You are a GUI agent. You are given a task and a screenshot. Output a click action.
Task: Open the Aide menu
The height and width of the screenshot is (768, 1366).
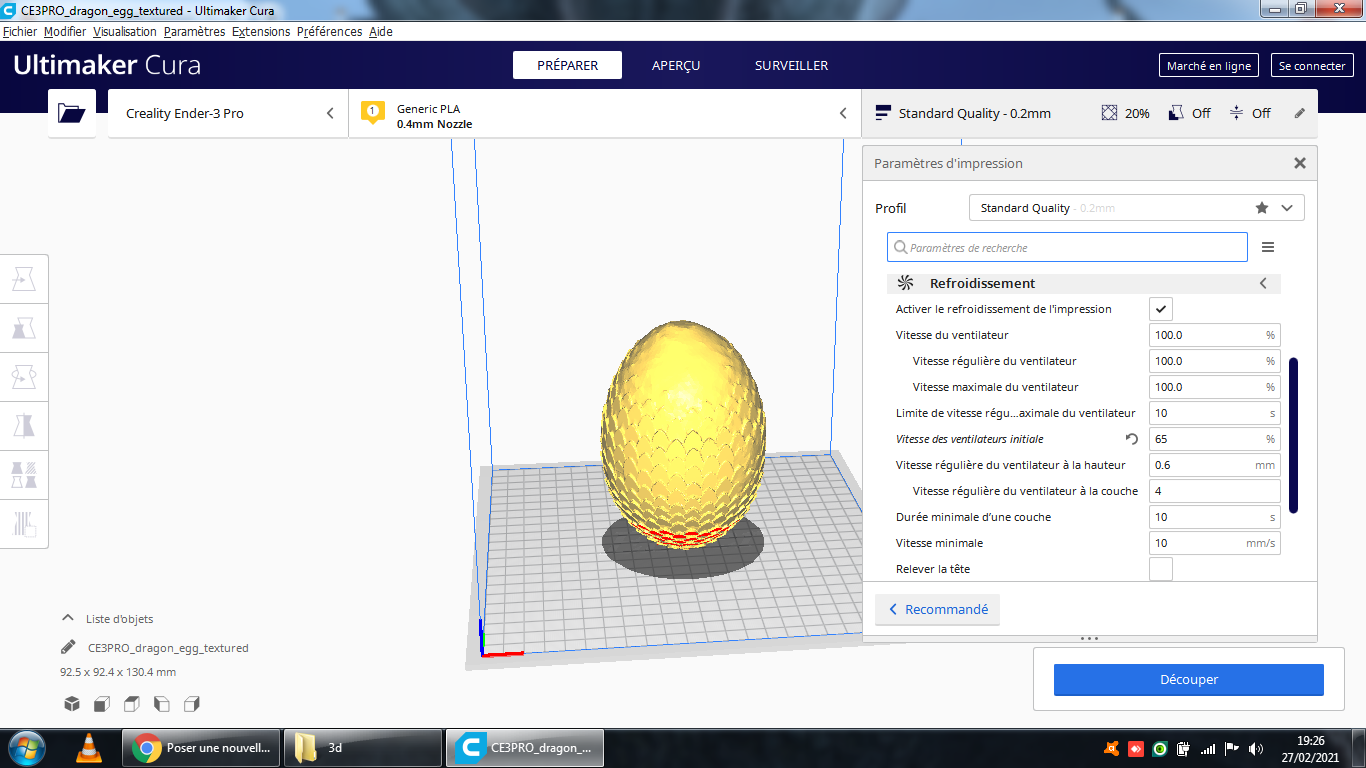[x=381, y=32]
